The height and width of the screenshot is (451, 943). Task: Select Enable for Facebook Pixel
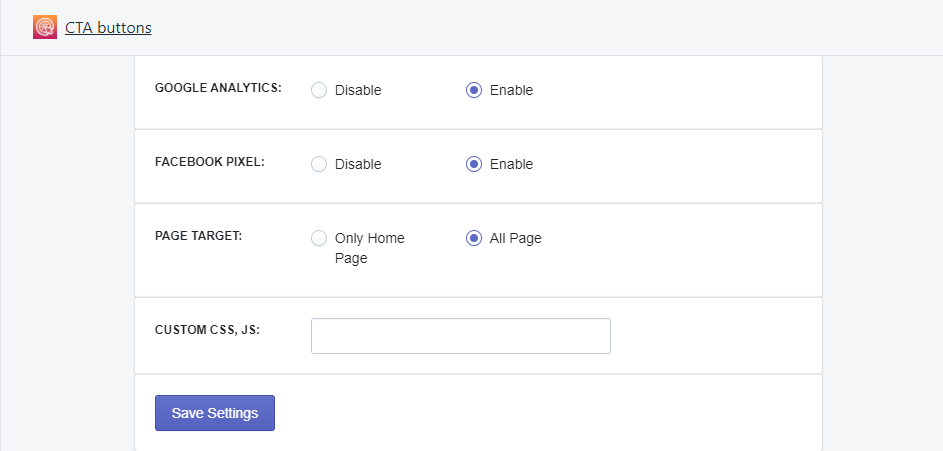pos(474,164)
